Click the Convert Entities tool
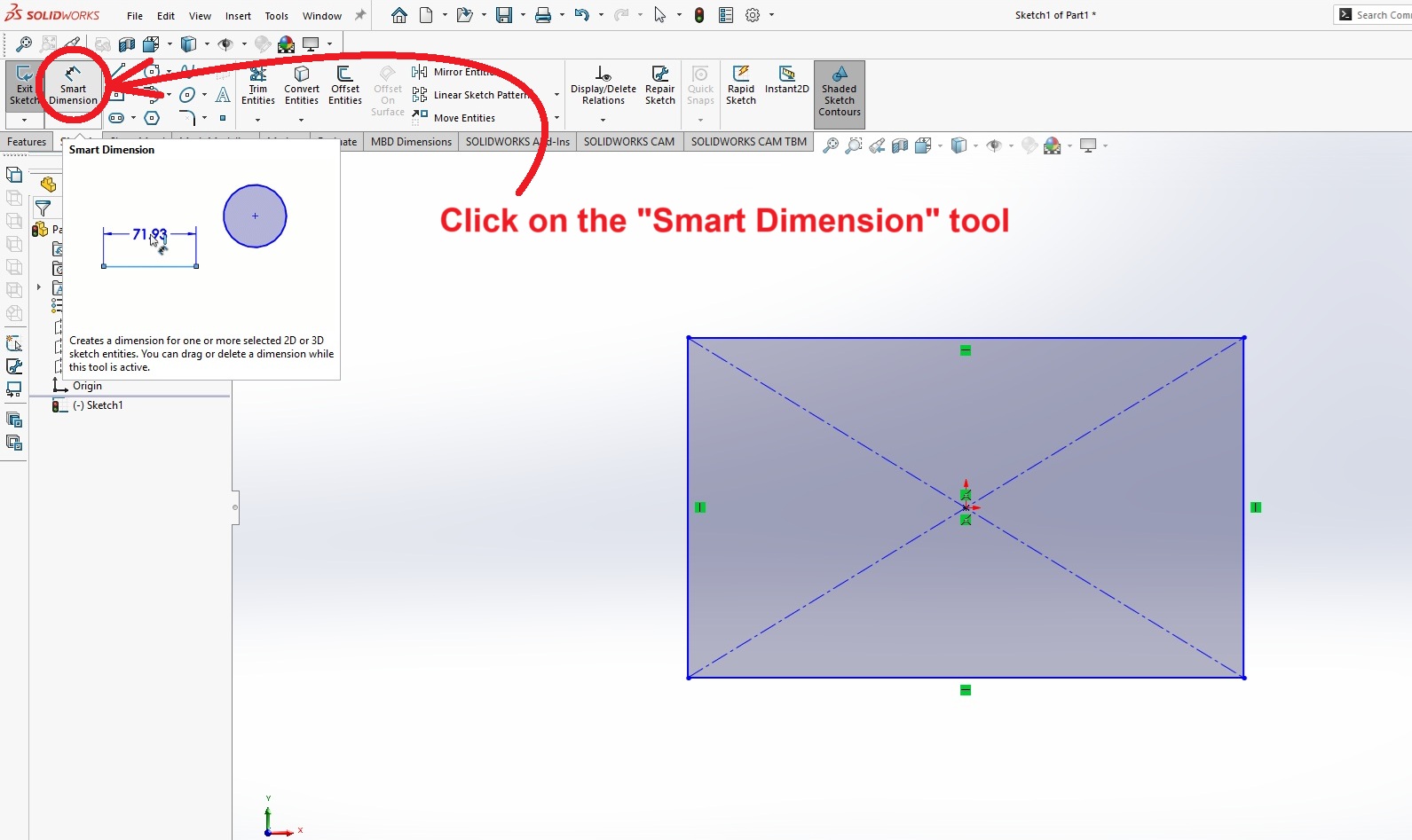The width and height of the screenshot is (1412, 840). [x=302, y=85]
